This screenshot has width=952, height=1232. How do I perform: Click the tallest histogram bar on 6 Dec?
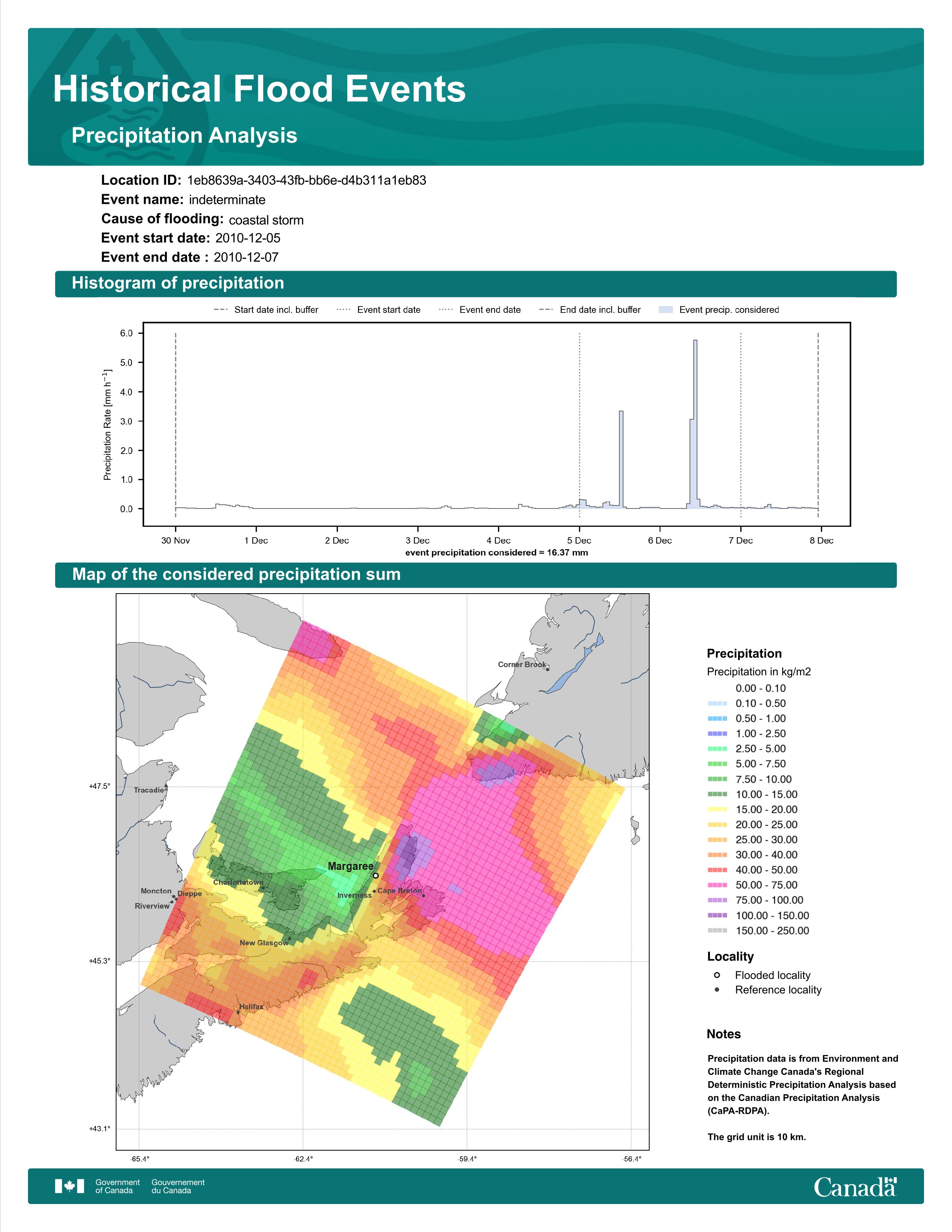[x=696, y=424]
